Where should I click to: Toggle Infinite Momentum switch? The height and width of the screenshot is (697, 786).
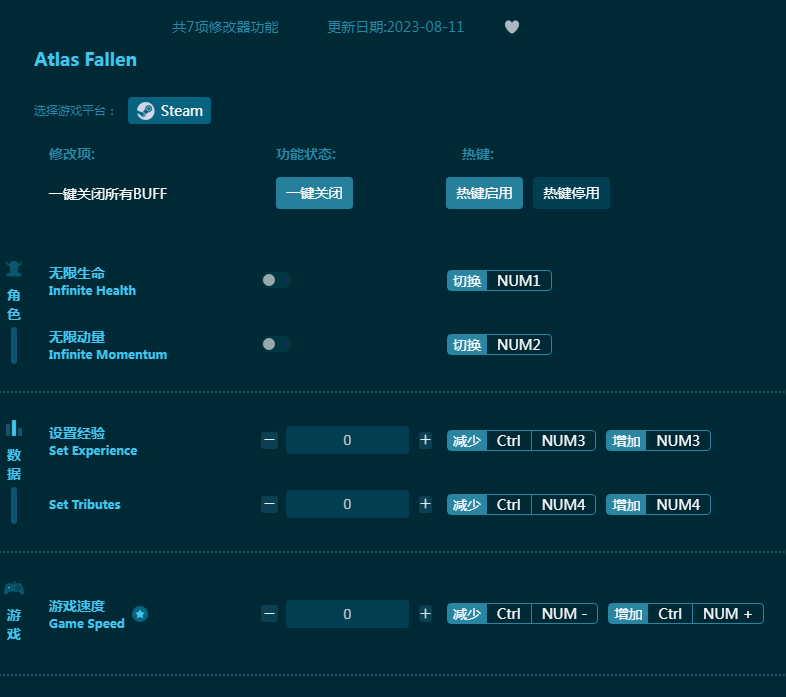point(276,344)
